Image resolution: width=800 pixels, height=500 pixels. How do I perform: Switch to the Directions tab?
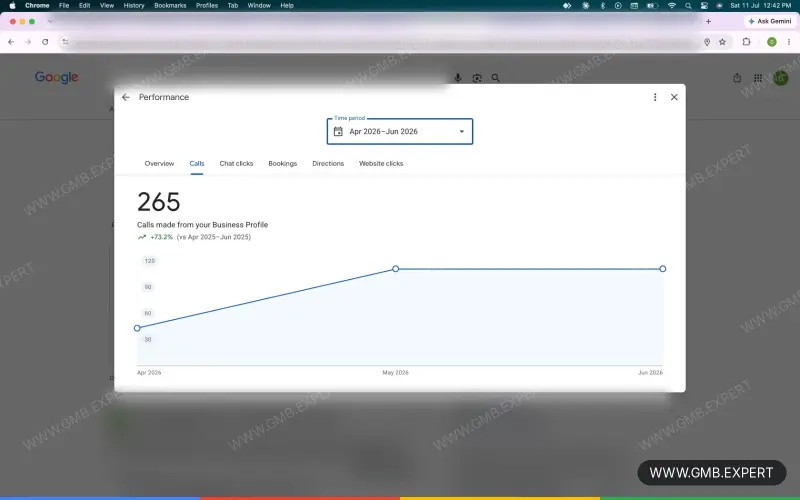tap(328, 164)
